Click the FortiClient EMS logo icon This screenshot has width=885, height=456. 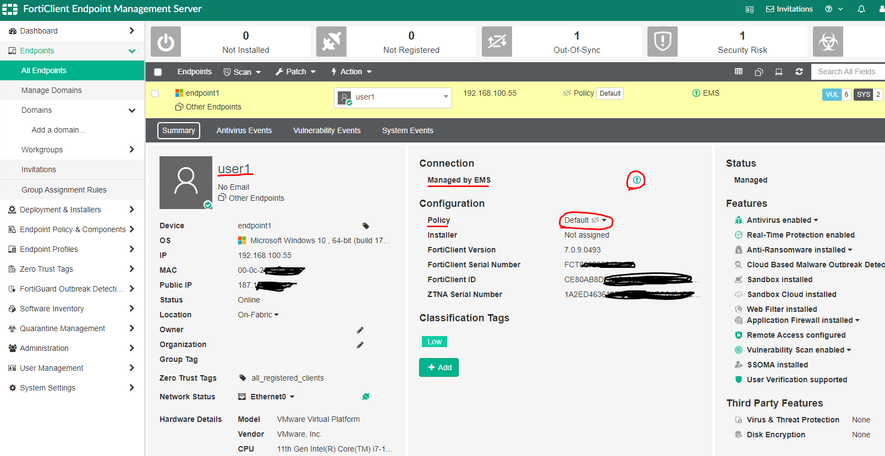pos(10,9)
